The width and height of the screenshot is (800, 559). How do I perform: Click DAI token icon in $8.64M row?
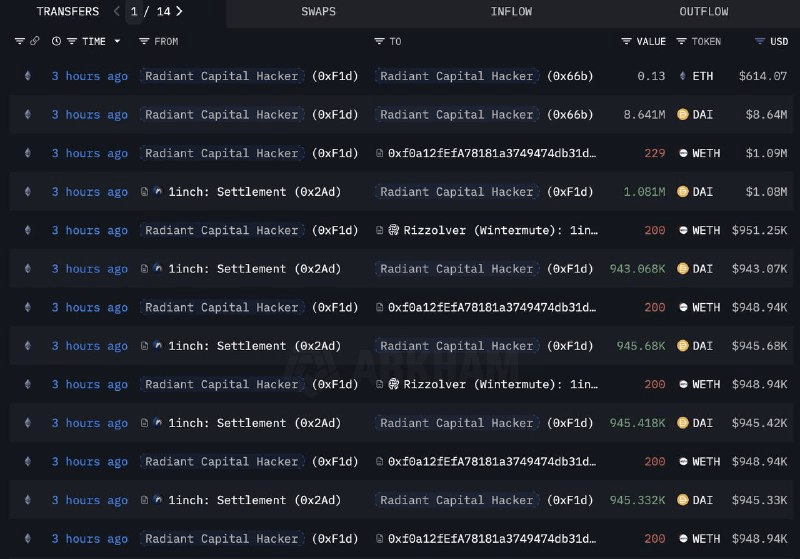click(x=683, y=114)
